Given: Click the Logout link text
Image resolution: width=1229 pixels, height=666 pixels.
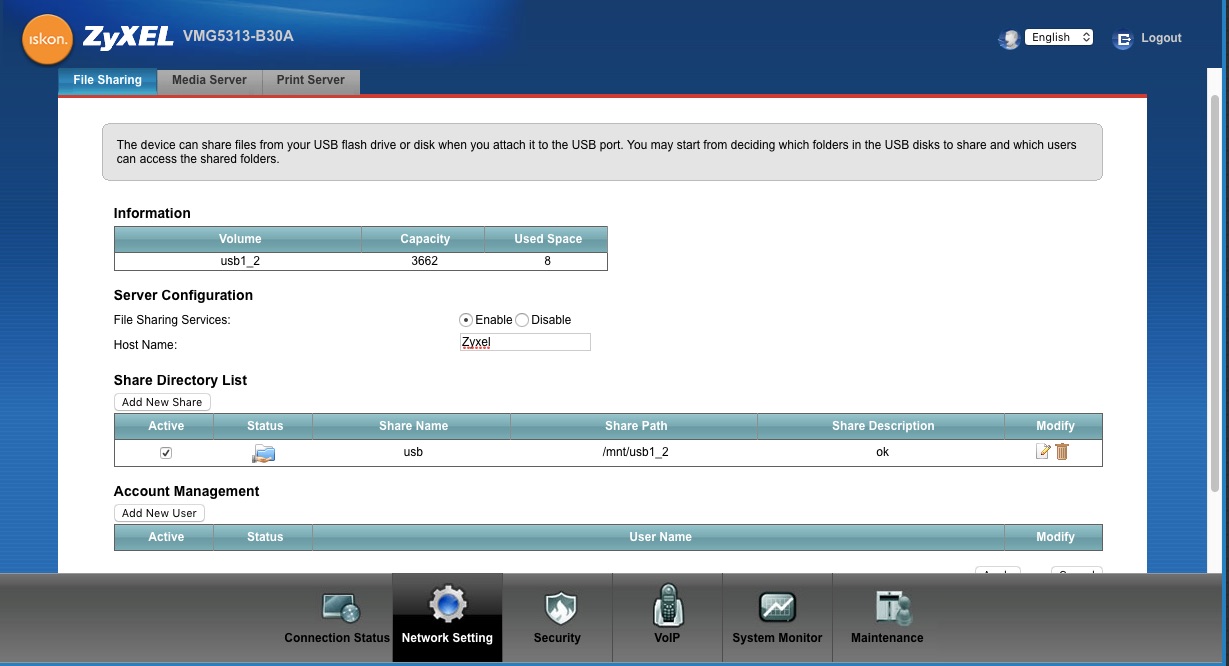Looking at the screenshot, I should [x=1161, y=38].
